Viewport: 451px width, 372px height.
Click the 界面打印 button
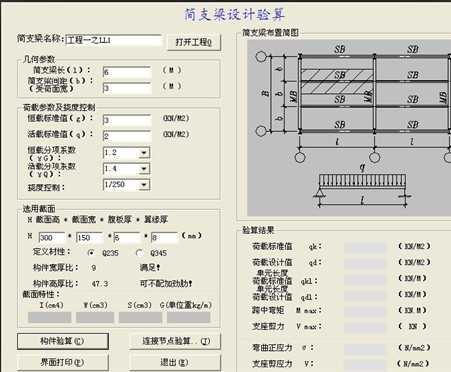coord(63,362)
